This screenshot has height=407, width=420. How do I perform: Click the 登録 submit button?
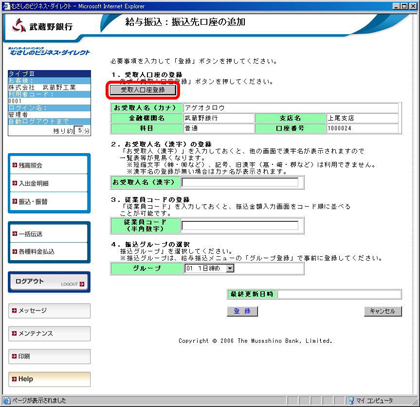[242, 311]
